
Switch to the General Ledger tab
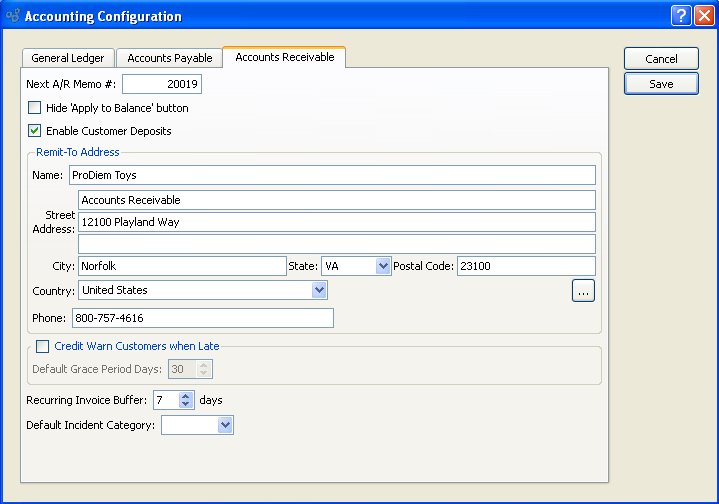point(67,58)
